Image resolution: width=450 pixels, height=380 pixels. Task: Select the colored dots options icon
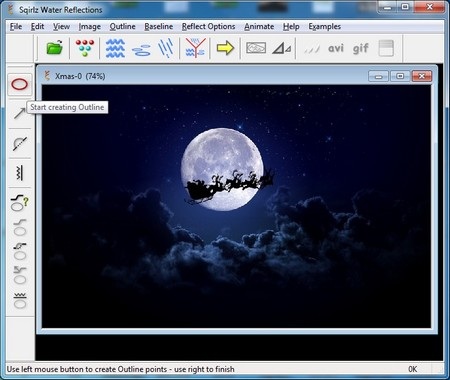click(85, 48)
